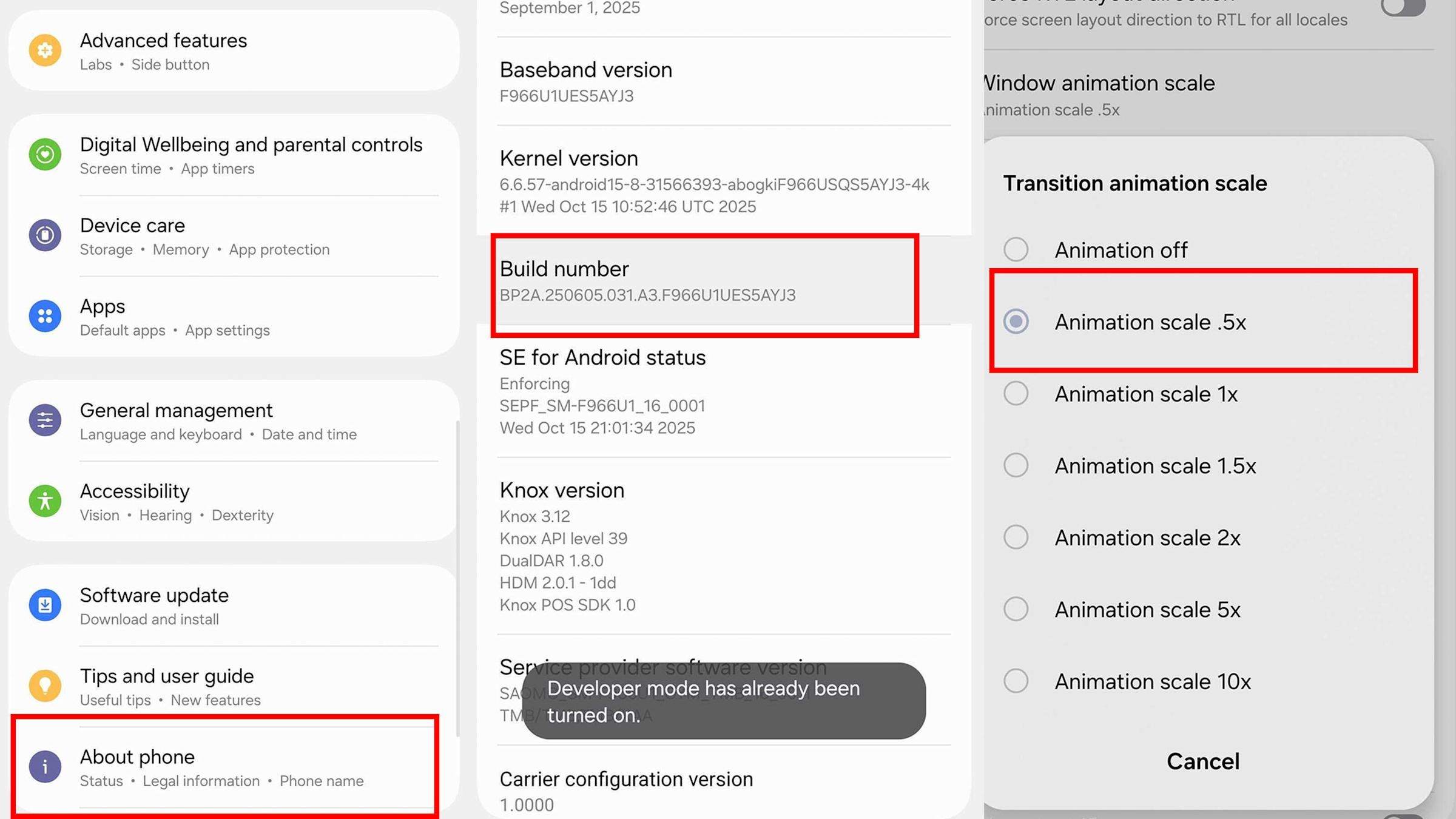Viewport: 1456px width, 819px height.
Task: Click the General management sliders icon
Action: (x=45, y=420)
